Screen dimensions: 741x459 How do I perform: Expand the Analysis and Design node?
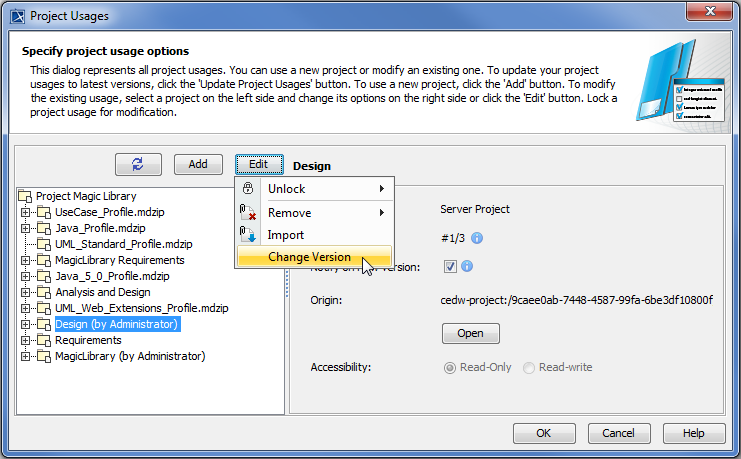[26, 292]
